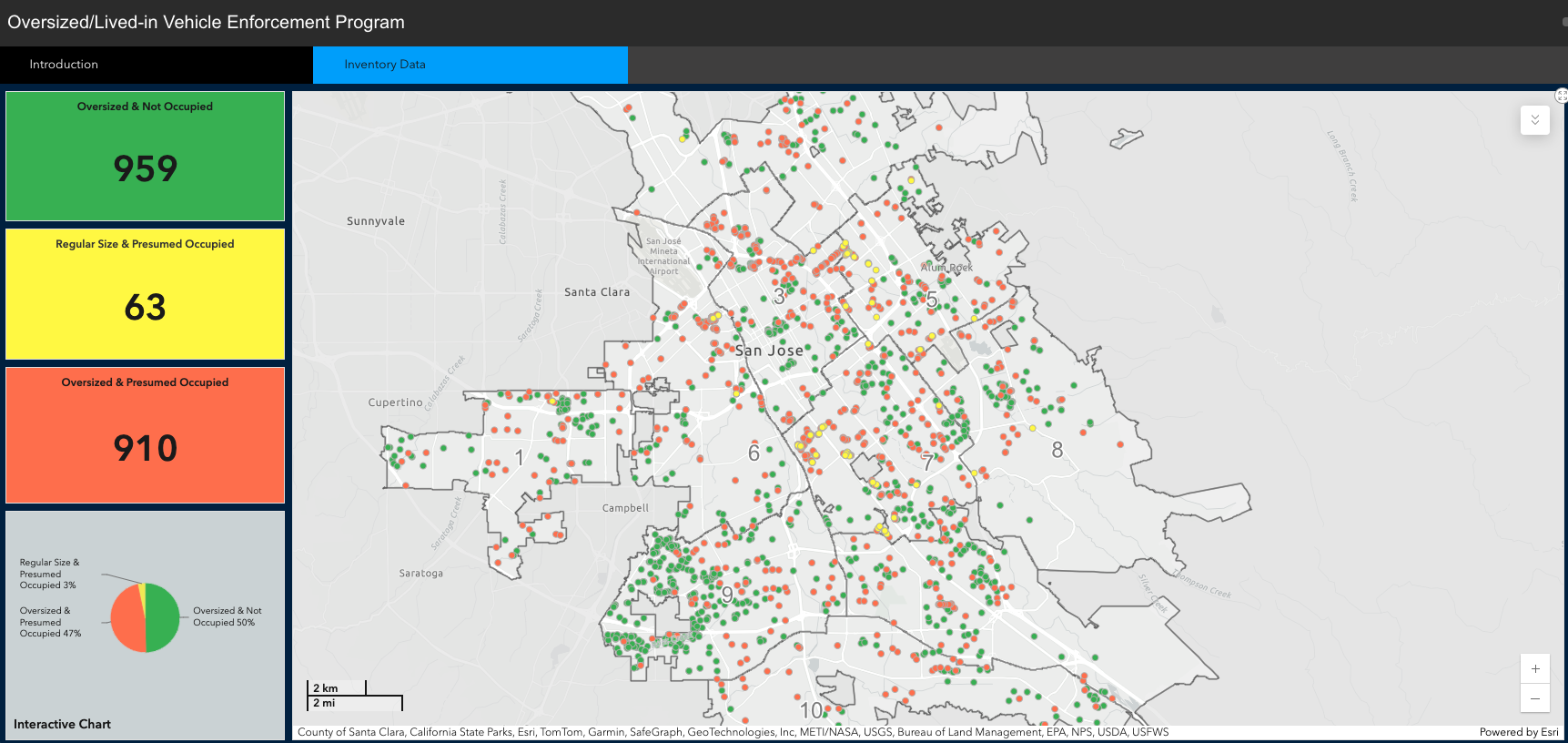Image resolution: width=1568 pixels, height=743 pixels.
Task: Click the Saratoga map label
Action: point(421,574)
